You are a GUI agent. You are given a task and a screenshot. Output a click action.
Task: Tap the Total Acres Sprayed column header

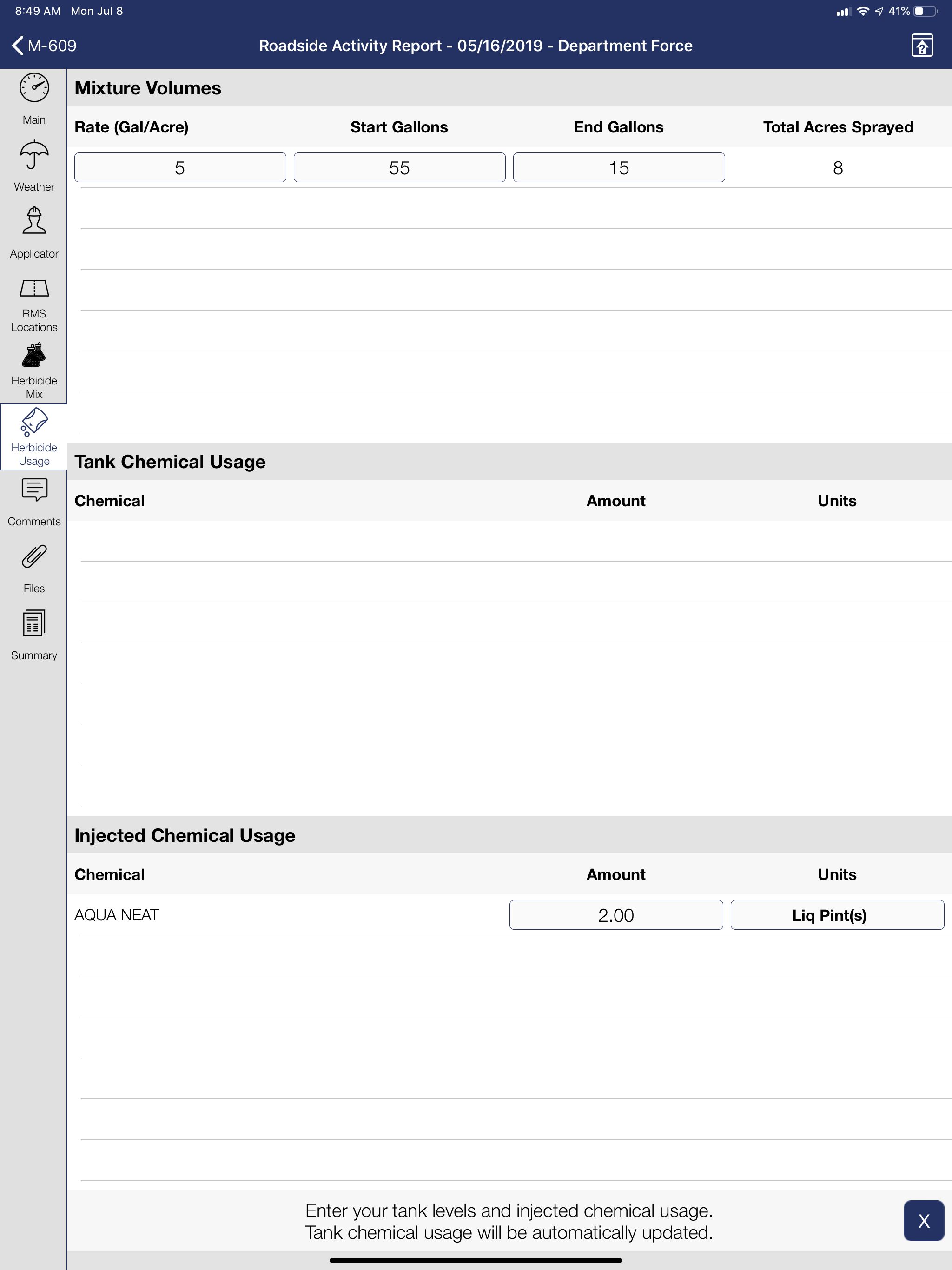click(x=838, y=127)
